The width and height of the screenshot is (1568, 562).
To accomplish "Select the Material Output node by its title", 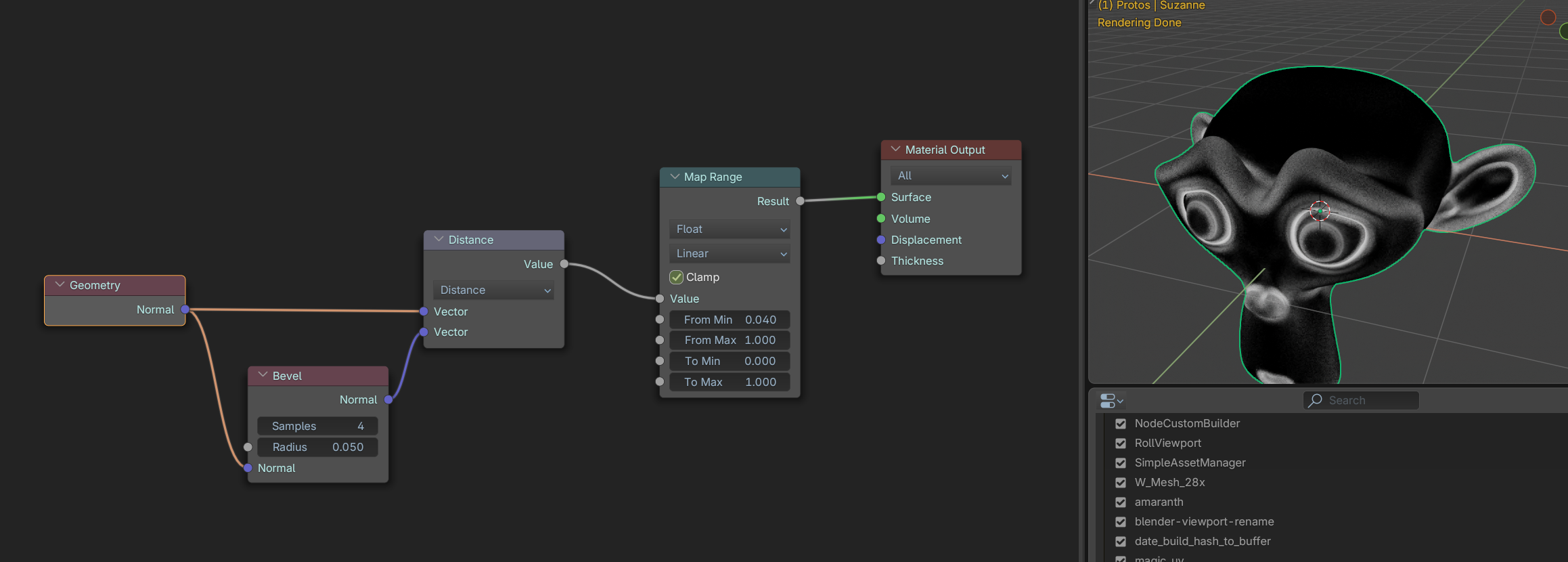I will (x=945, y=150).
